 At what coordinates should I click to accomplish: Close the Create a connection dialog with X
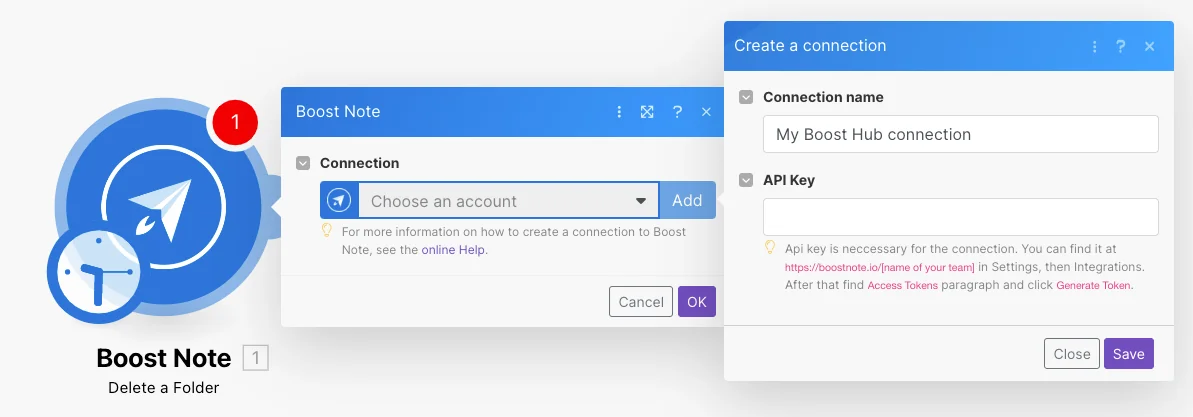(1150, 46)
